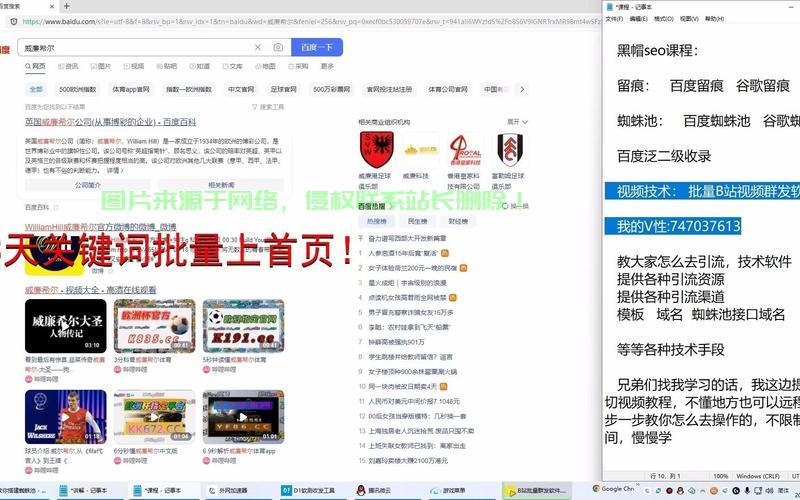Open a new browser tab with plus icon

click(66, 7)
